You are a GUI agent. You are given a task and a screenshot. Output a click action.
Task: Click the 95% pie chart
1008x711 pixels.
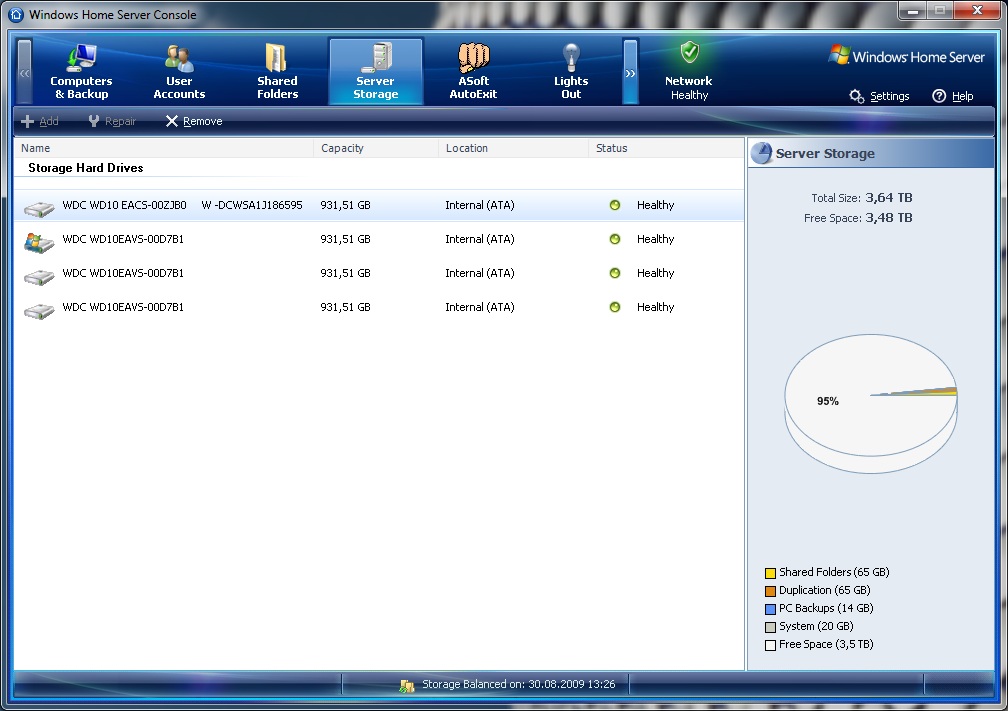[x=871, y=403]
